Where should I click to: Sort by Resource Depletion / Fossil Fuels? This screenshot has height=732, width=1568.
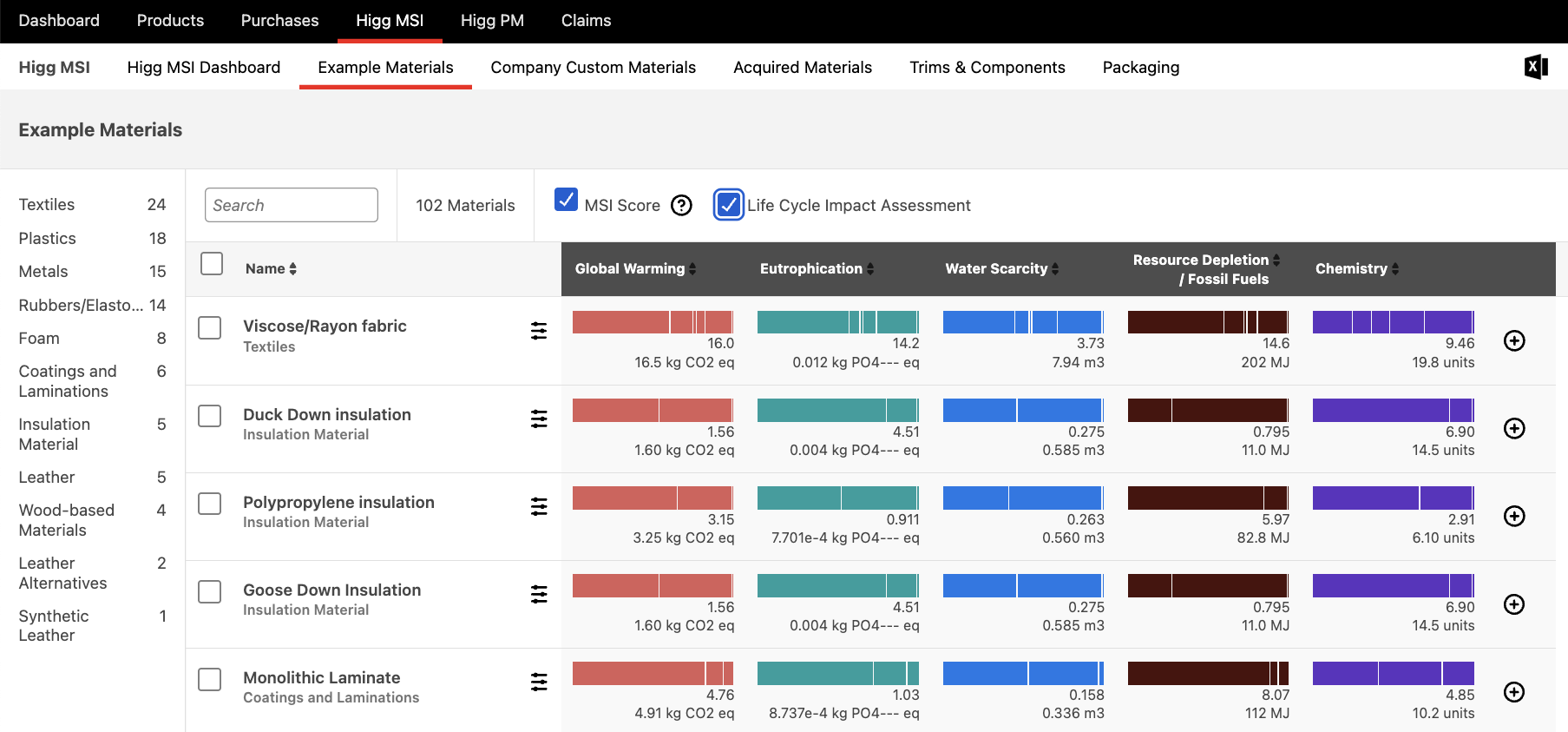(1206, 269)
